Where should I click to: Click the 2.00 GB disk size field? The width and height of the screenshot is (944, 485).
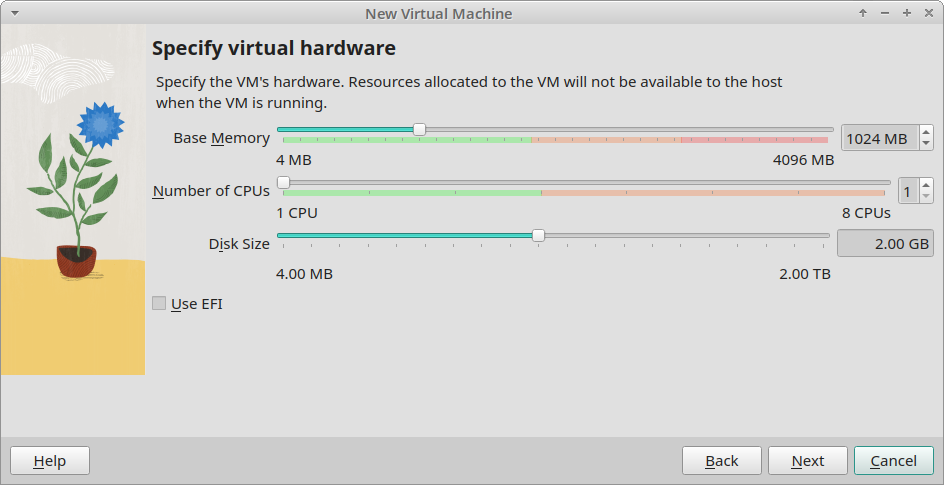886,243
